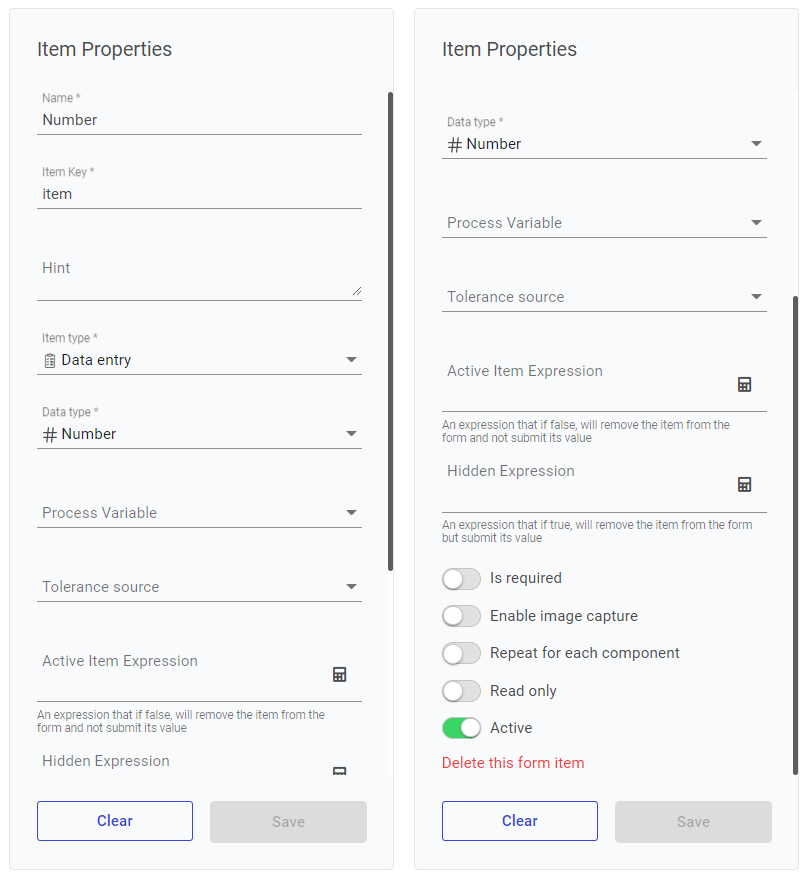The image size is (812, 884).
Task: Expand the Item type dropdown
Action: pyautogui.click(x=351, y=360)
